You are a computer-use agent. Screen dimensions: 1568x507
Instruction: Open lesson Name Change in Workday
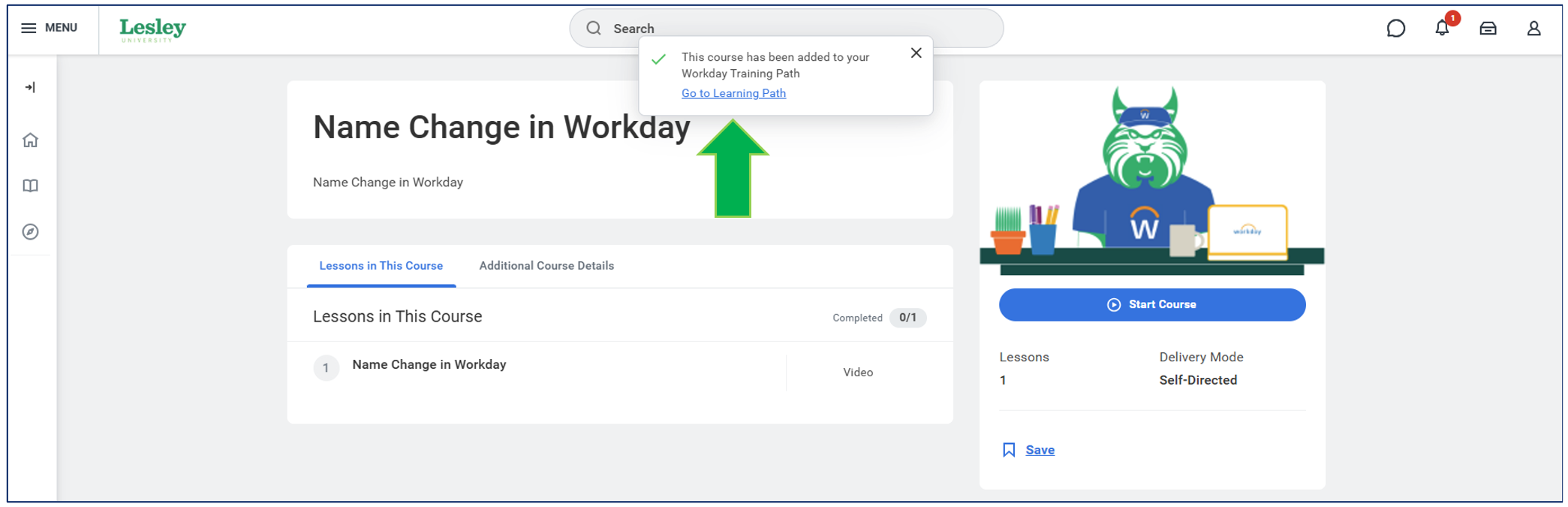429,364
